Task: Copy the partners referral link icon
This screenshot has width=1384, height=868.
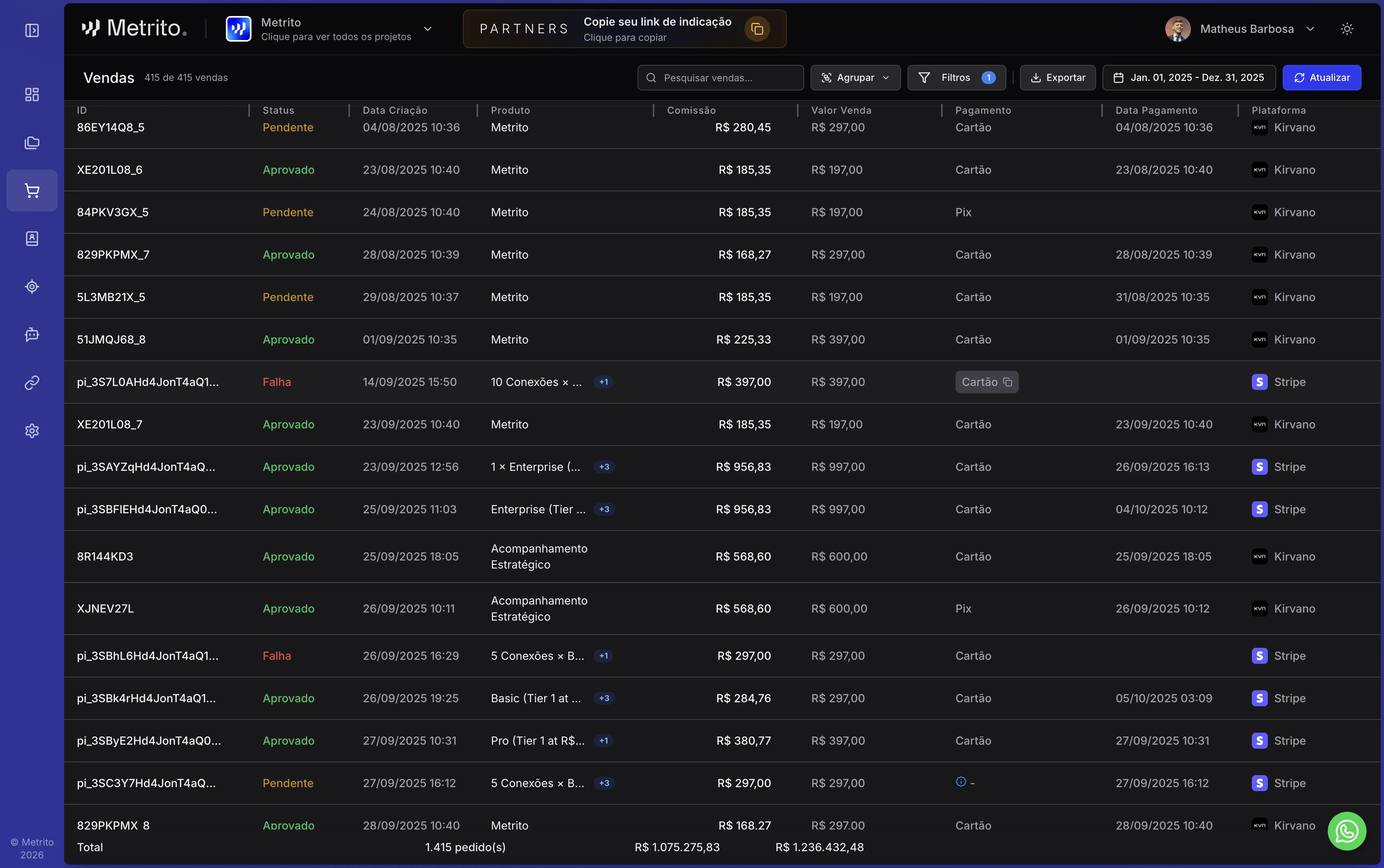Action: pos(756,29)
